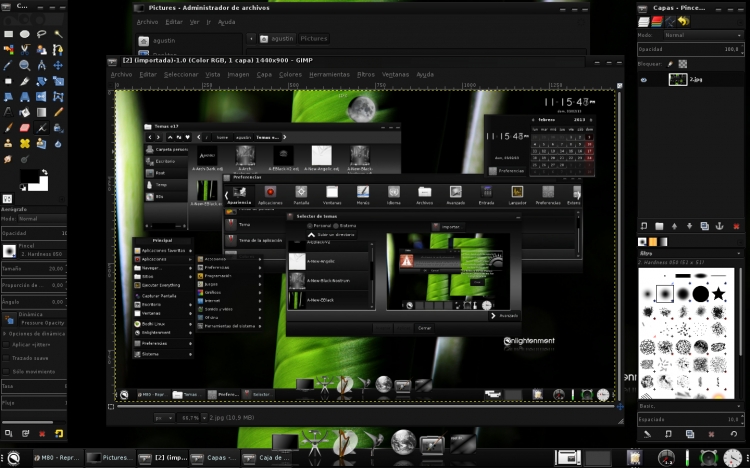
Task: Enable the Trazado suave checkbox
Action: click(x=6, y=358)
